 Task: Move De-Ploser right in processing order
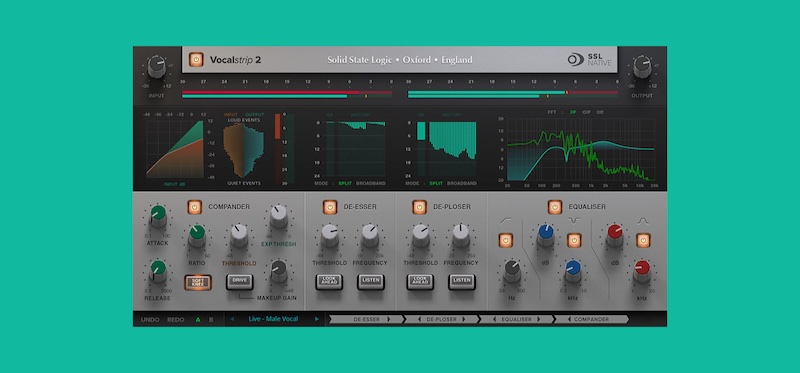click(464, 319)
